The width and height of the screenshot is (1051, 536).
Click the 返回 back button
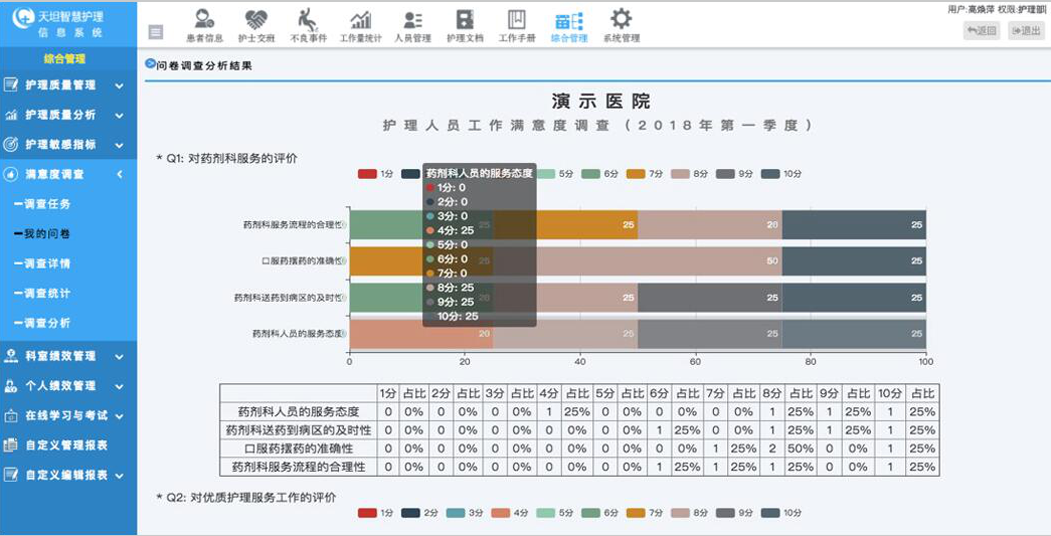click(981, 31)
